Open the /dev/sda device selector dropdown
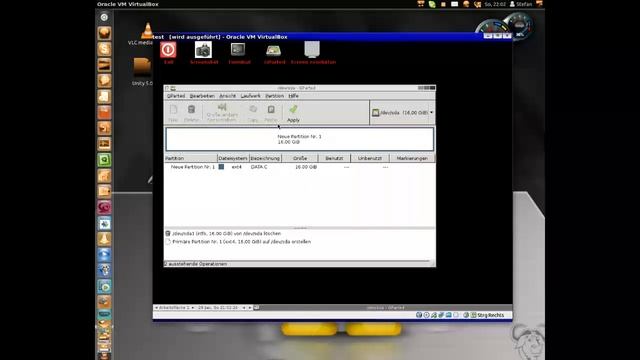Viewport: 640px width, 360px height. pyautogui.click(x=402, y=112)
